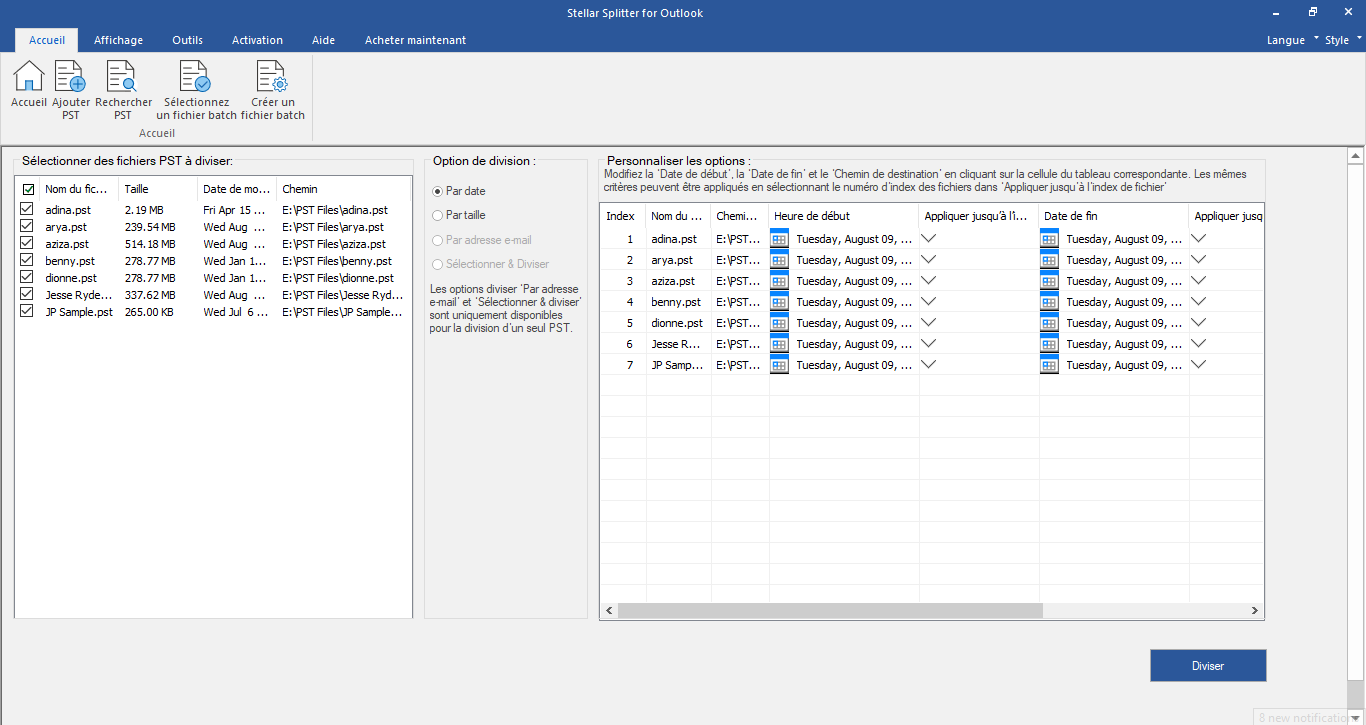
Task: Open the Style dropdown menu
Action: click(x=1343, y=40)
